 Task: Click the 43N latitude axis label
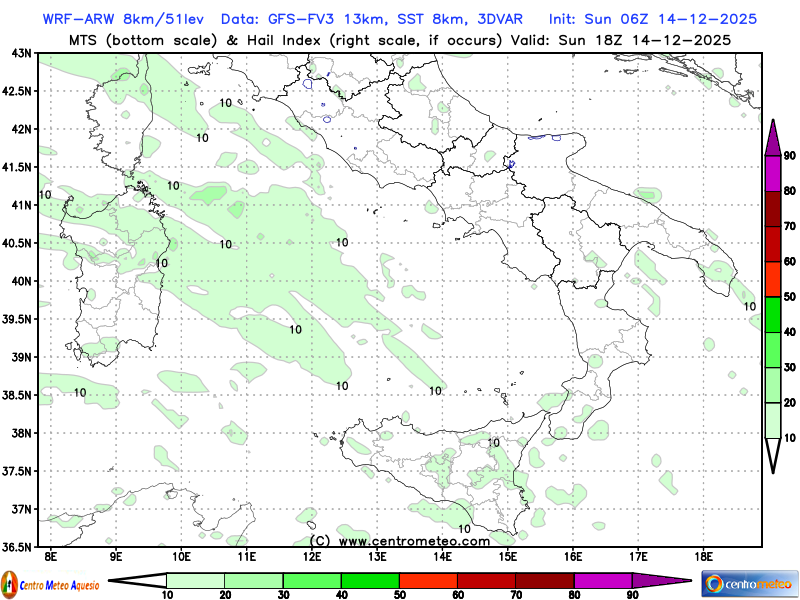(x=19, y=53)
